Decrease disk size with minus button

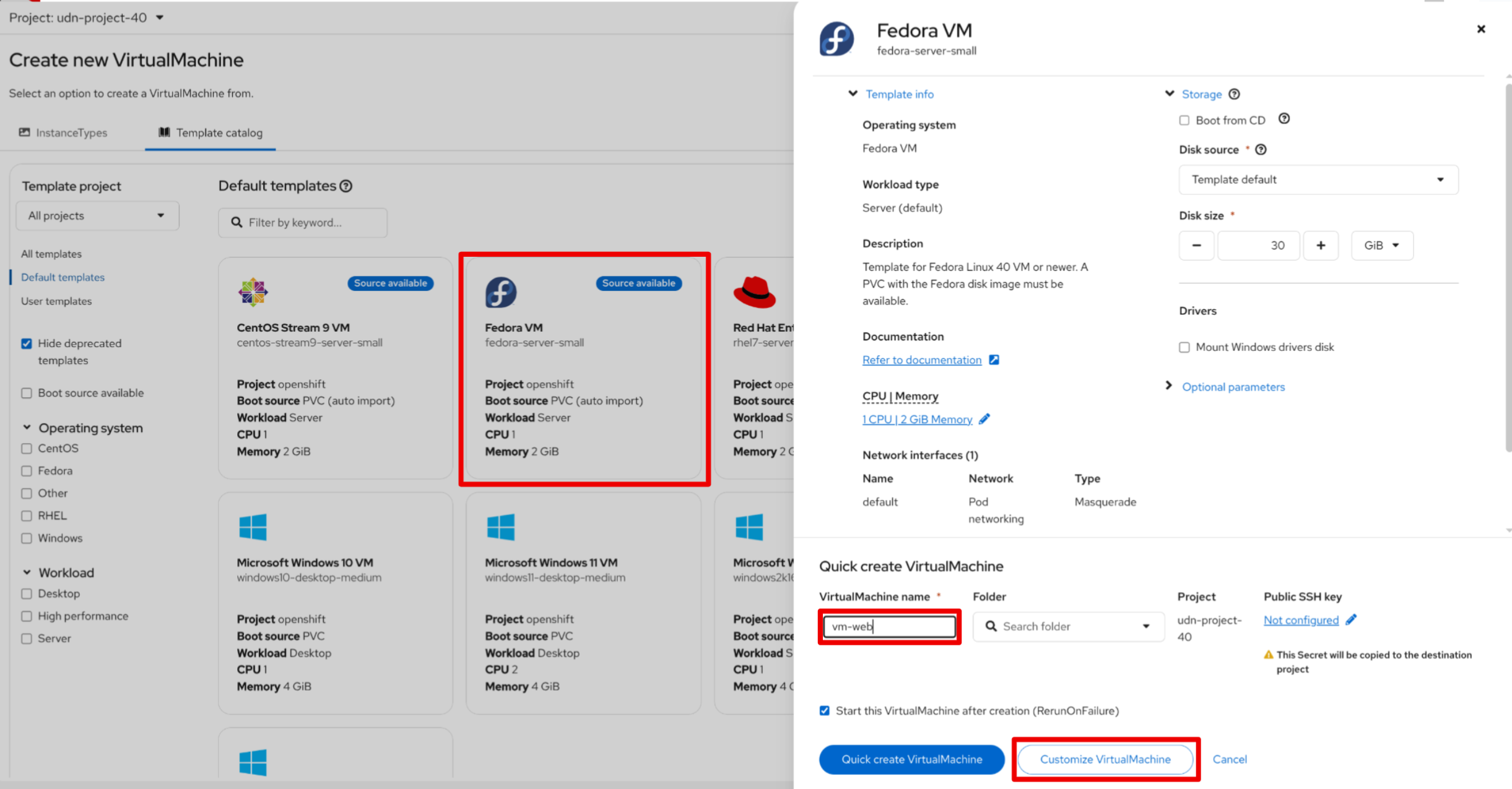pos(1196,246)
